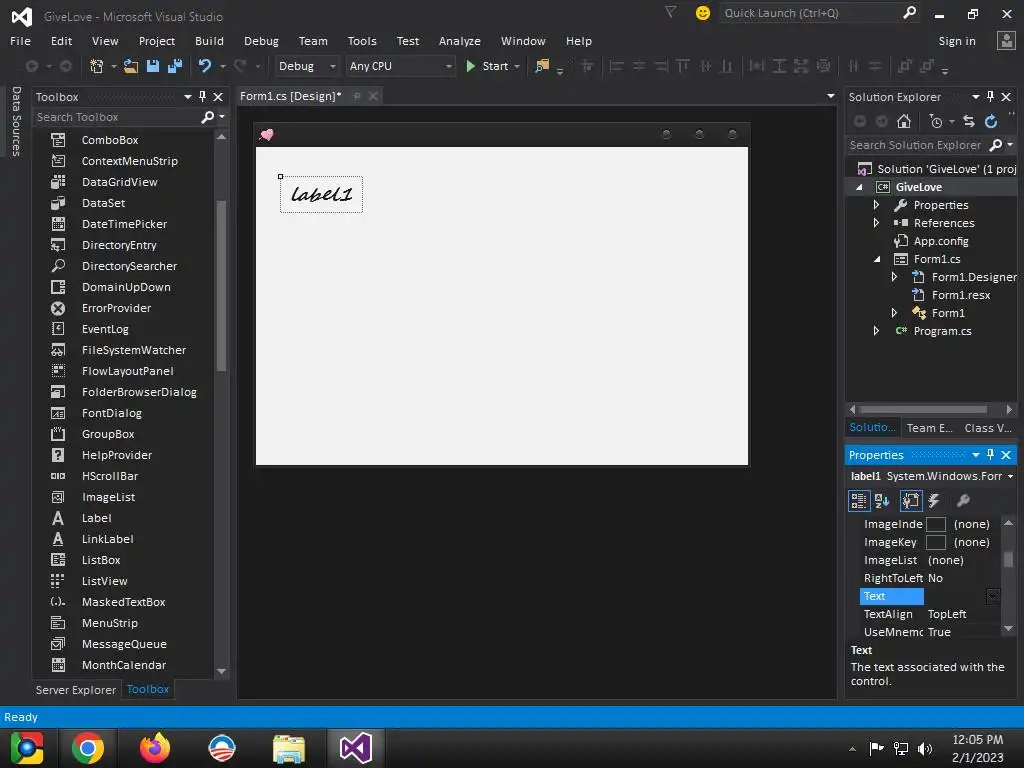Open Chrome from the taskbar
Screen dimensions: 1024x768
(x=88, y=748)
